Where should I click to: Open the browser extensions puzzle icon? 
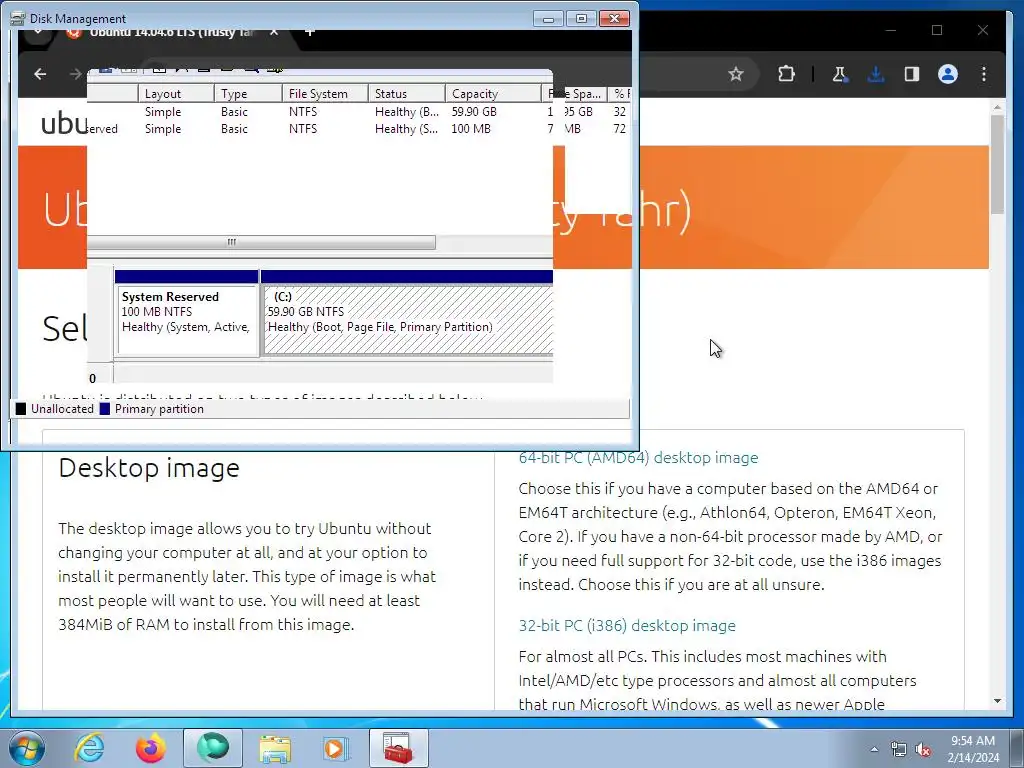786,74
